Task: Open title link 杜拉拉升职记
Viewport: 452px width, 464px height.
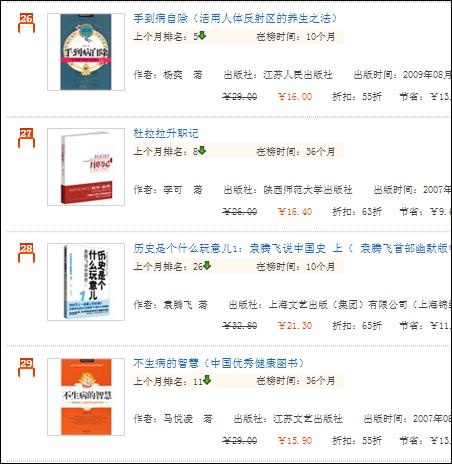Action: [x=166, y=133]
